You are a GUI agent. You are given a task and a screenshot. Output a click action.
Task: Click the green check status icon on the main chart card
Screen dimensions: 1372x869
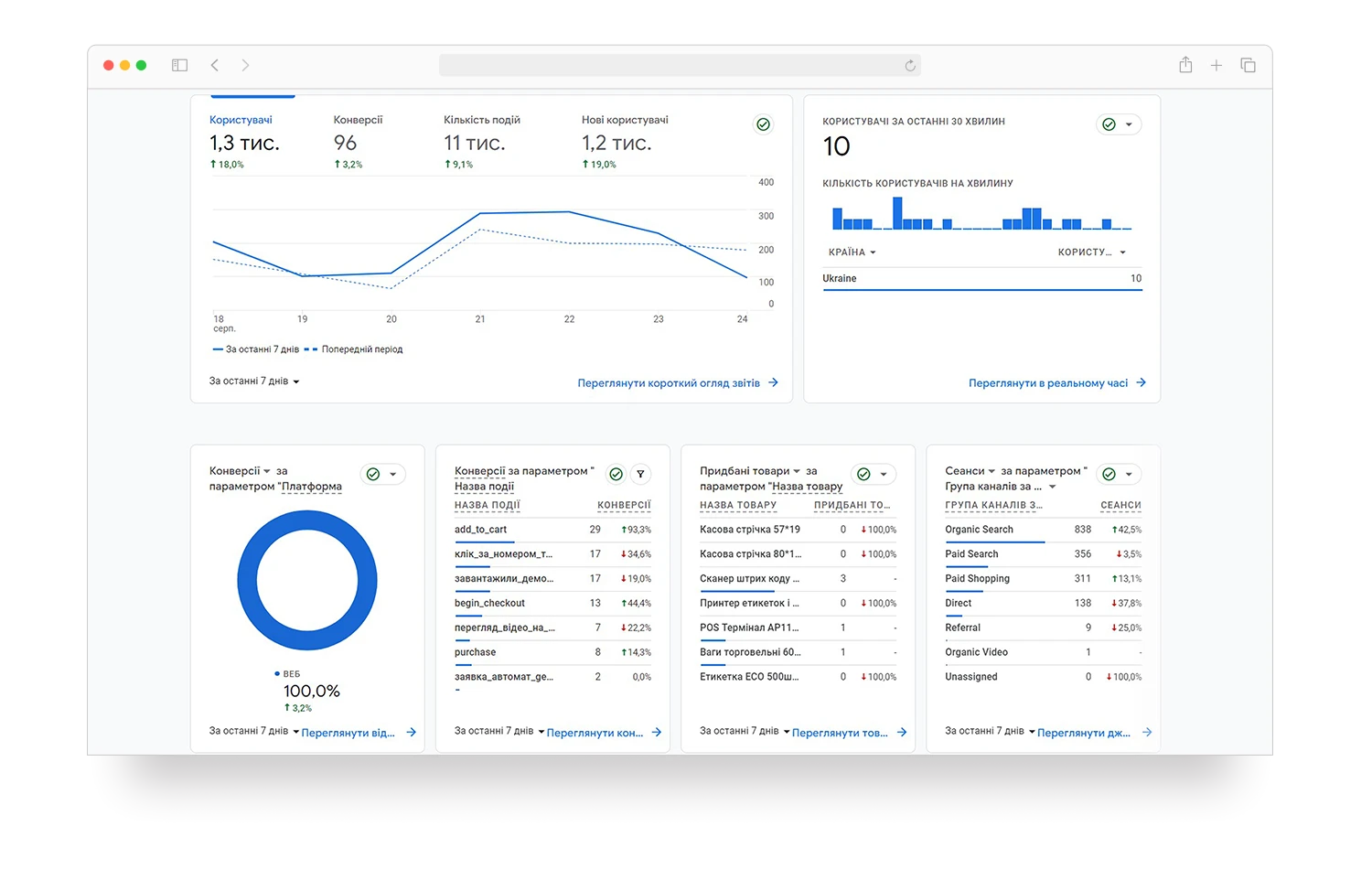763,124
